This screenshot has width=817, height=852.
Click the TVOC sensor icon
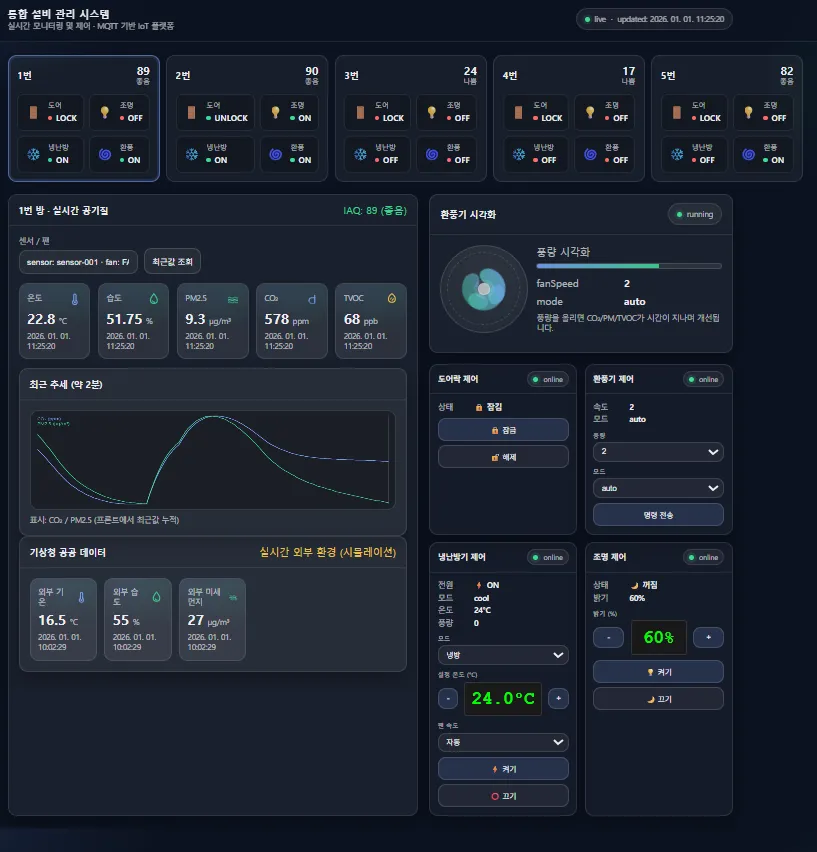point(391,298)
